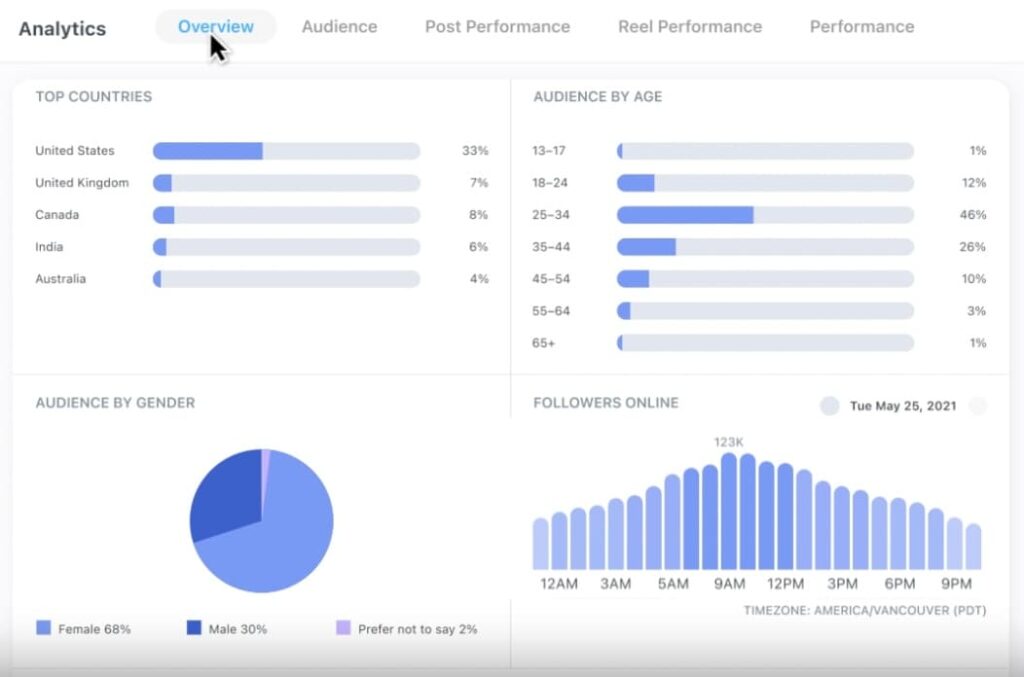Select the Post Performance tab
The image size is (1024, 677).
(x=497, y=27)
